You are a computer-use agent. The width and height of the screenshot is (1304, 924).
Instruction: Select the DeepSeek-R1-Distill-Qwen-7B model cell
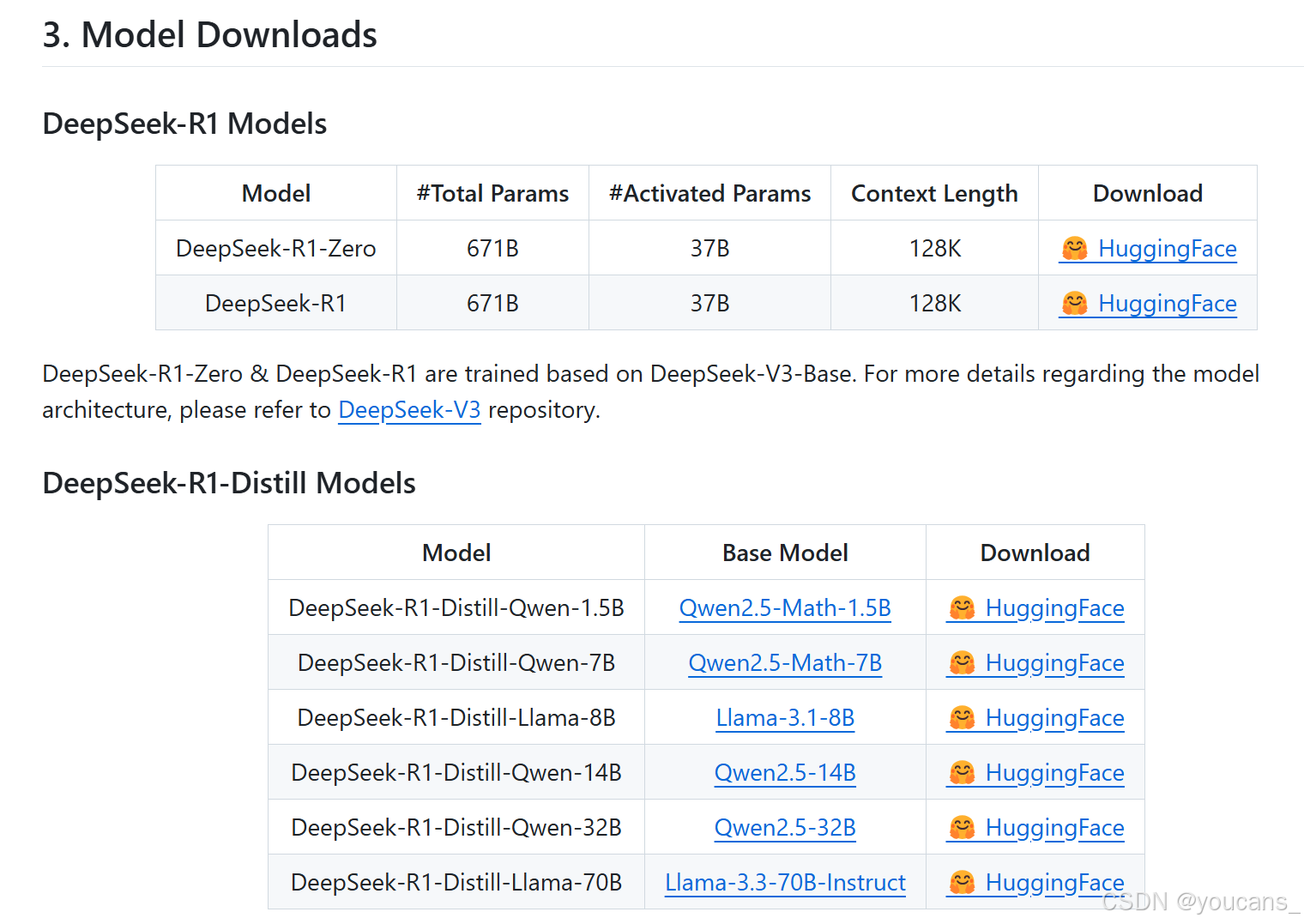point(456,662)
